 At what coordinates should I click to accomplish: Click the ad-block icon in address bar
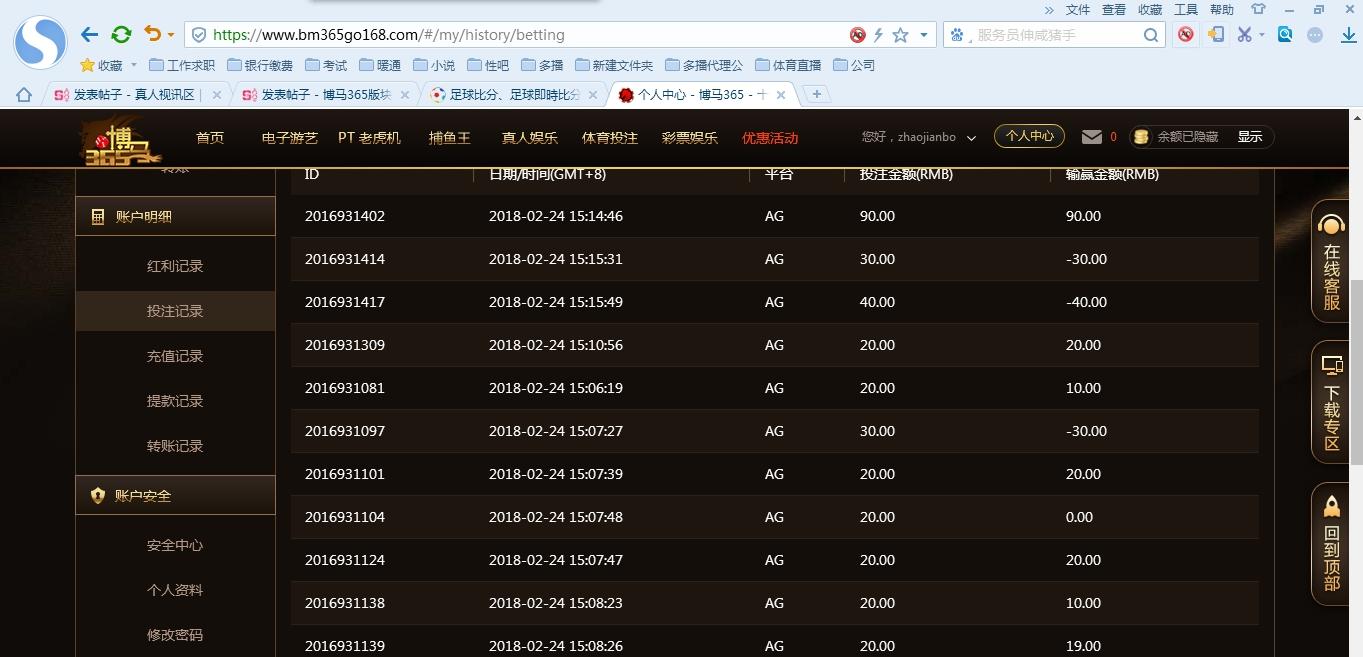point(857,35)
